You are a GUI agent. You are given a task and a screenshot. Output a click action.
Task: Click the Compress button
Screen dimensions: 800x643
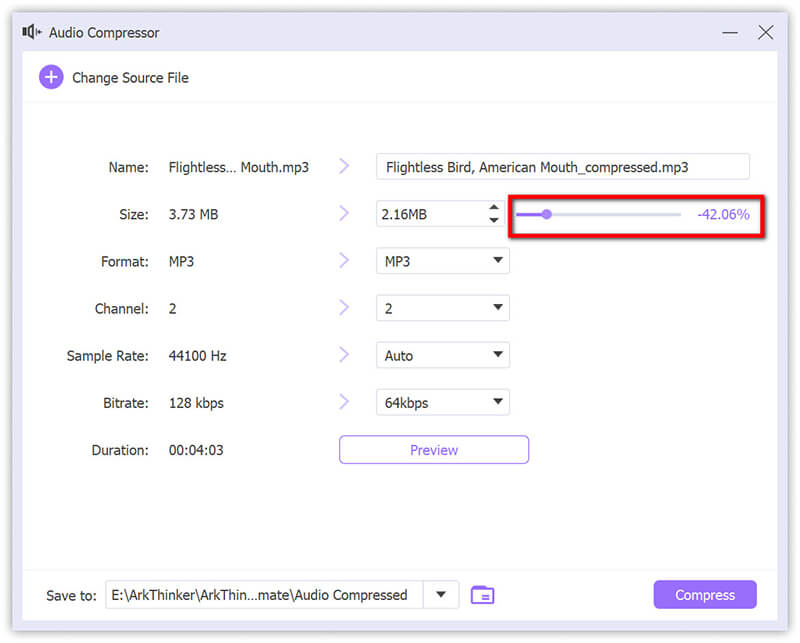click(x=705, y=595)
